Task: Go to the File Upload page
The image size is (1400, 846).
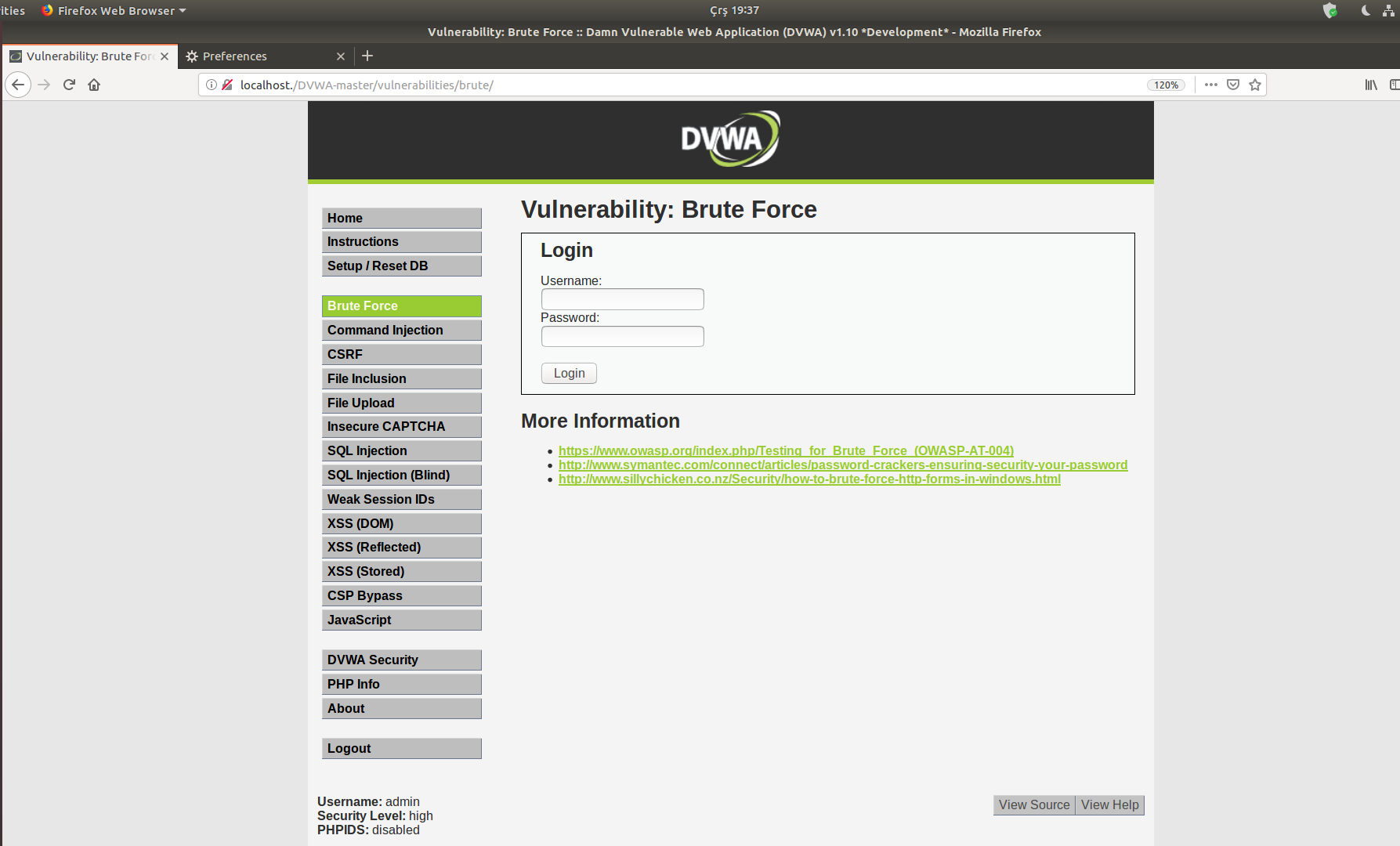Action: point(401,403)
